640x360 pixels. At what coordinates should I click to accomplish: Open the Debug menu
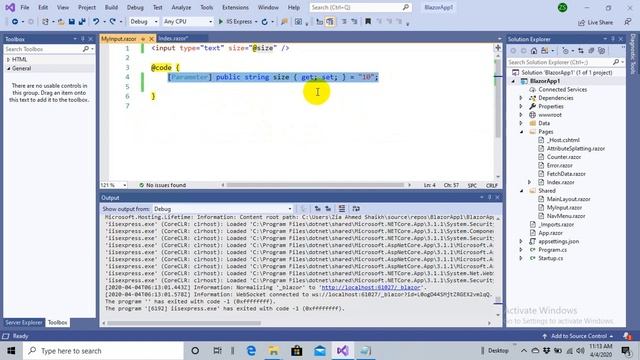(135, 7)
